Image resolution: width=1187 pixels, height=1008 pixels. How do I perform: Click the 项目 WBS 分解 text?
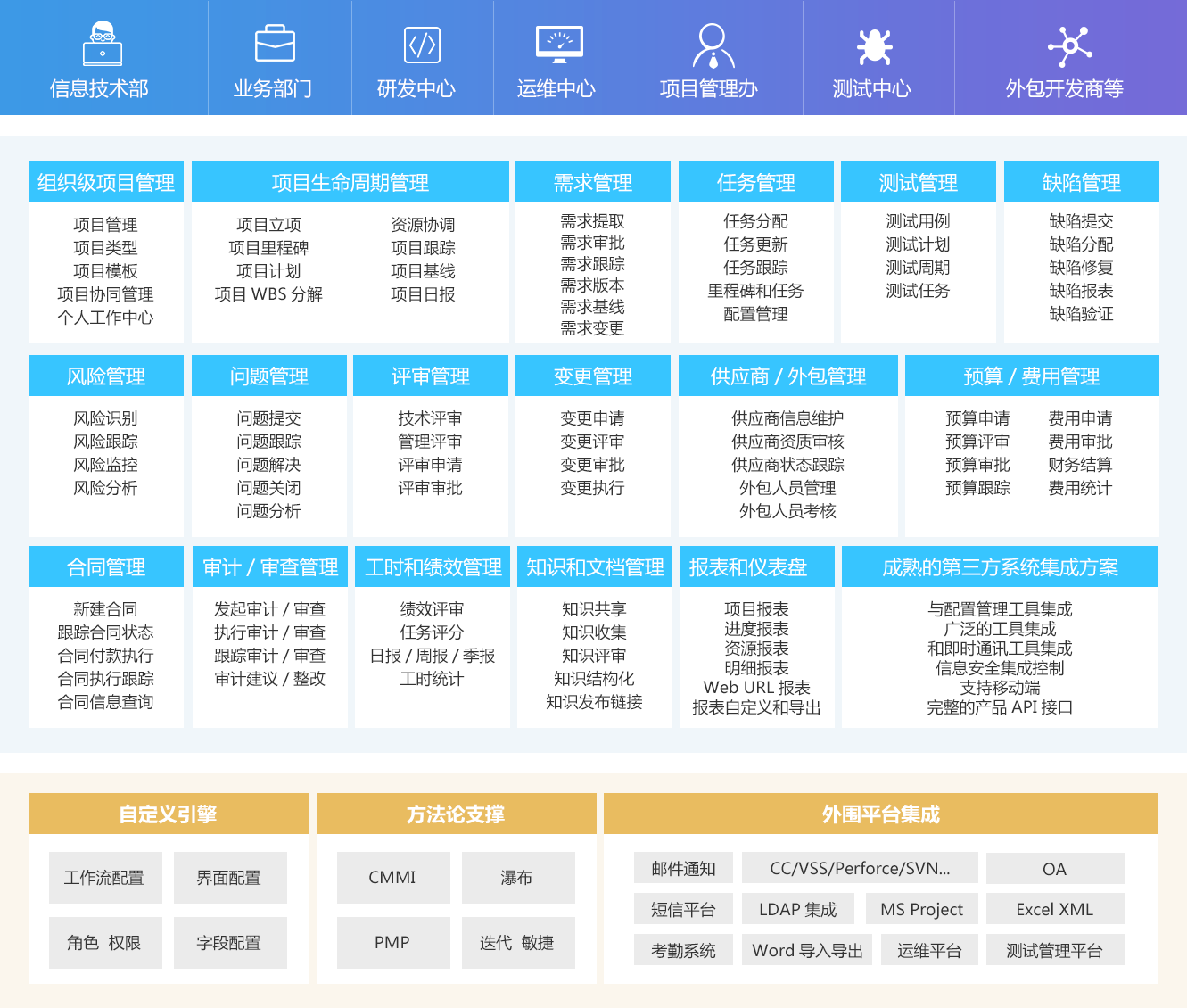pos(268,294)
